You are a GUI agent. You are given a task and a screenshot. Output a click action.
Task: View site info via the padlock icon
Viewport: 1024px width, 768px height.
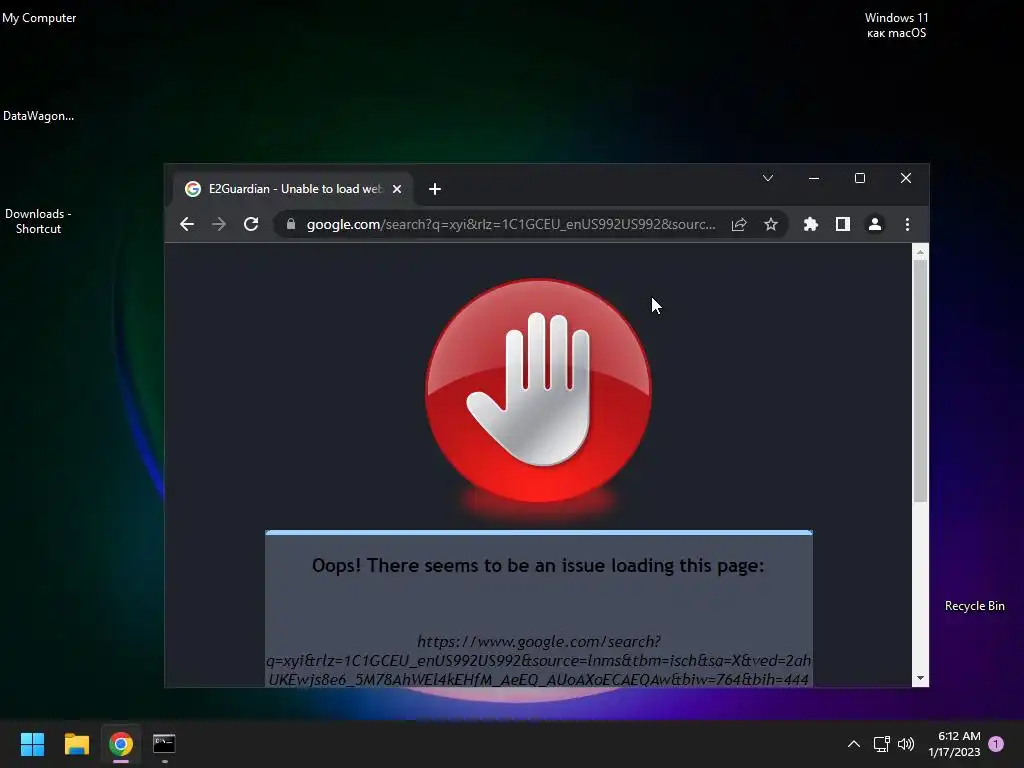pos(291,224)
